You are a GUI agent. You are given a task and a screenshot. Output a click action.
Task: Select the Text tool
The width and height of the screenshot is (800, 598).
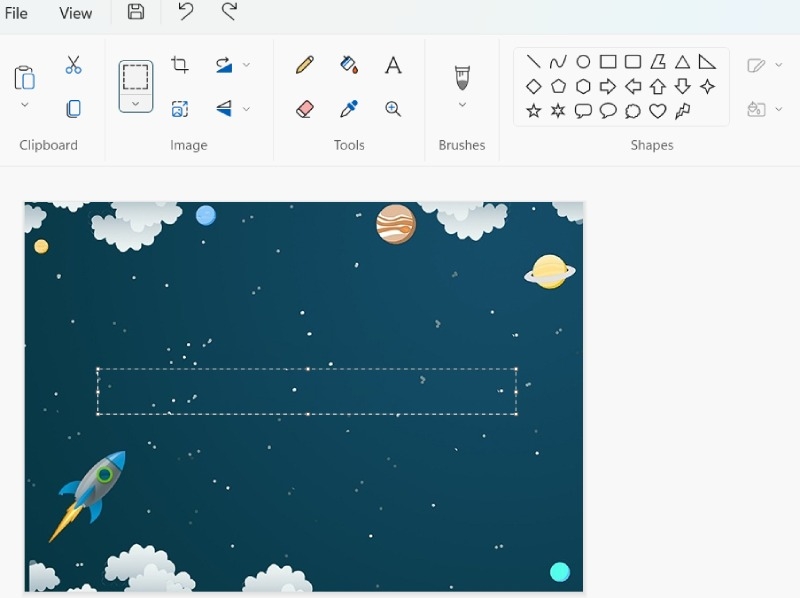[393, 65]
